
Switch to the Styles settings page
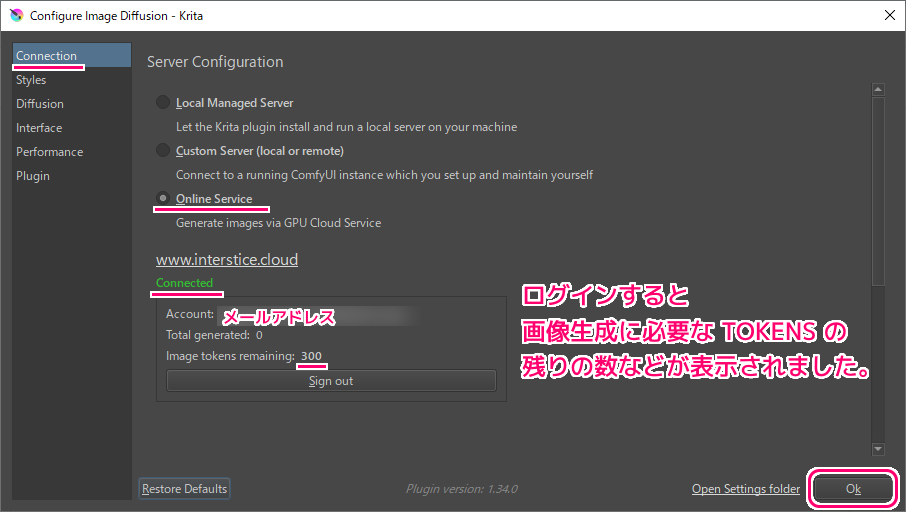coord(72,80)
